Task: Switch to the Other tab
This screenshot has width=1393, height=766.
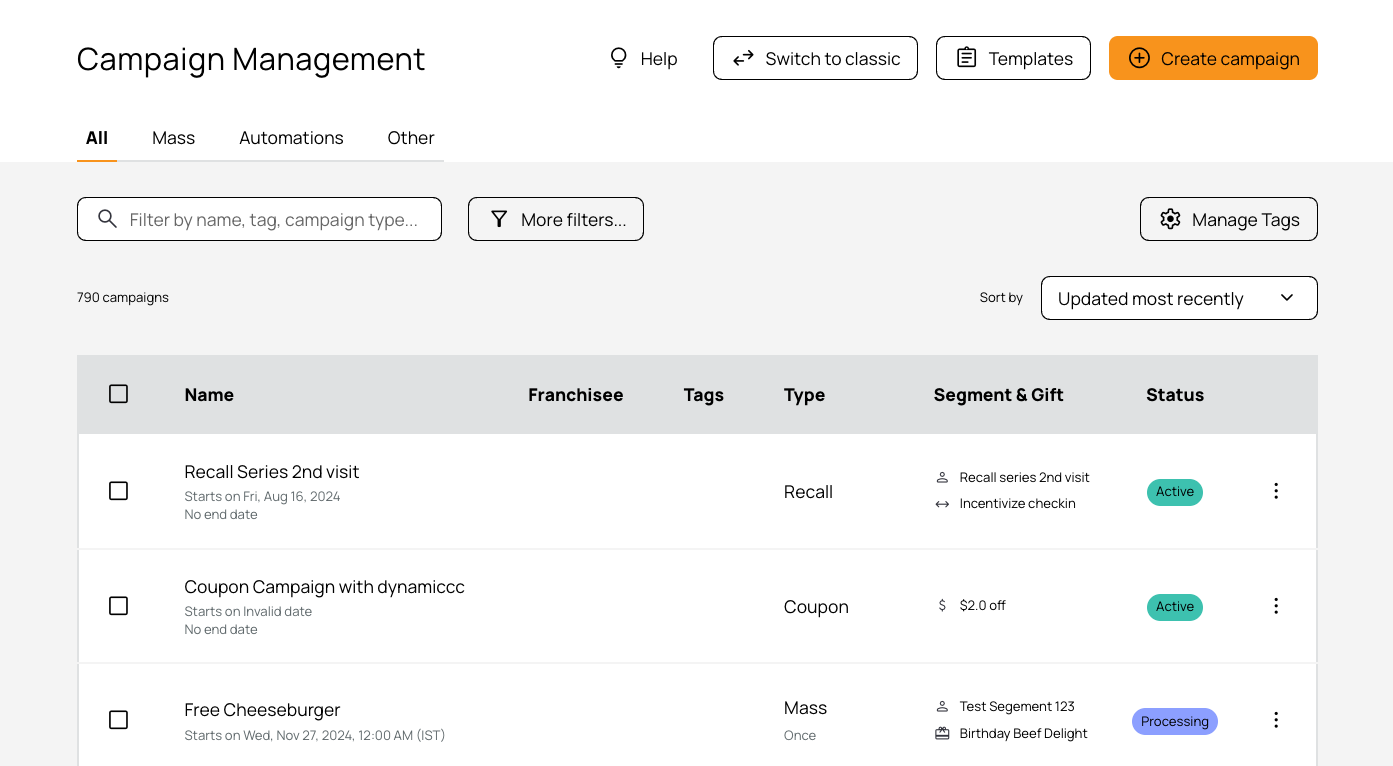Action: [411, 138]
